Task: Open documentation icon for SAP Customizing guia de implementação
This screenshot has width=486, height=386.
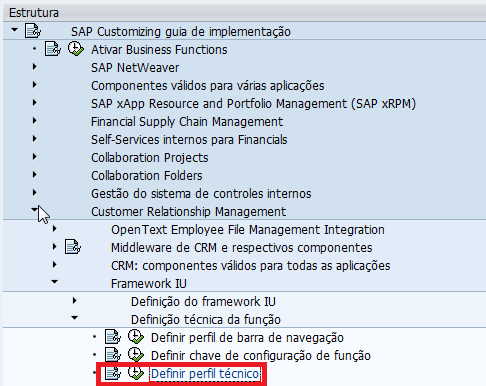Action: 33,31
